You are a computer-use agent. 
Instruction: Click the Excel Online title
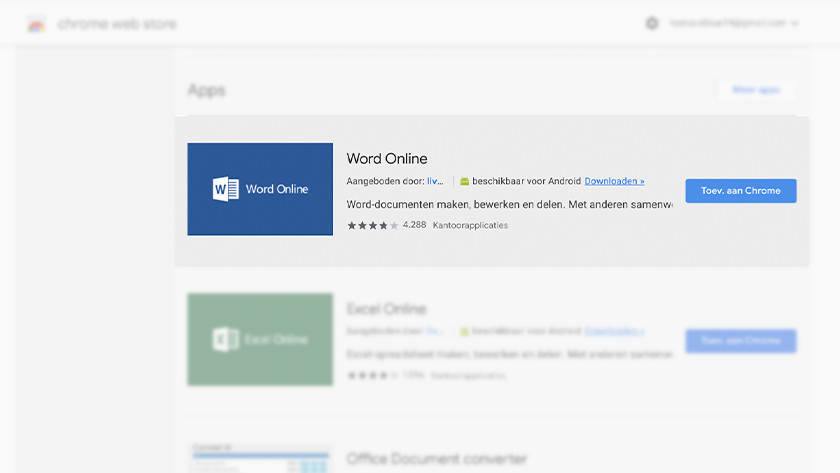[x=386, y=309]
